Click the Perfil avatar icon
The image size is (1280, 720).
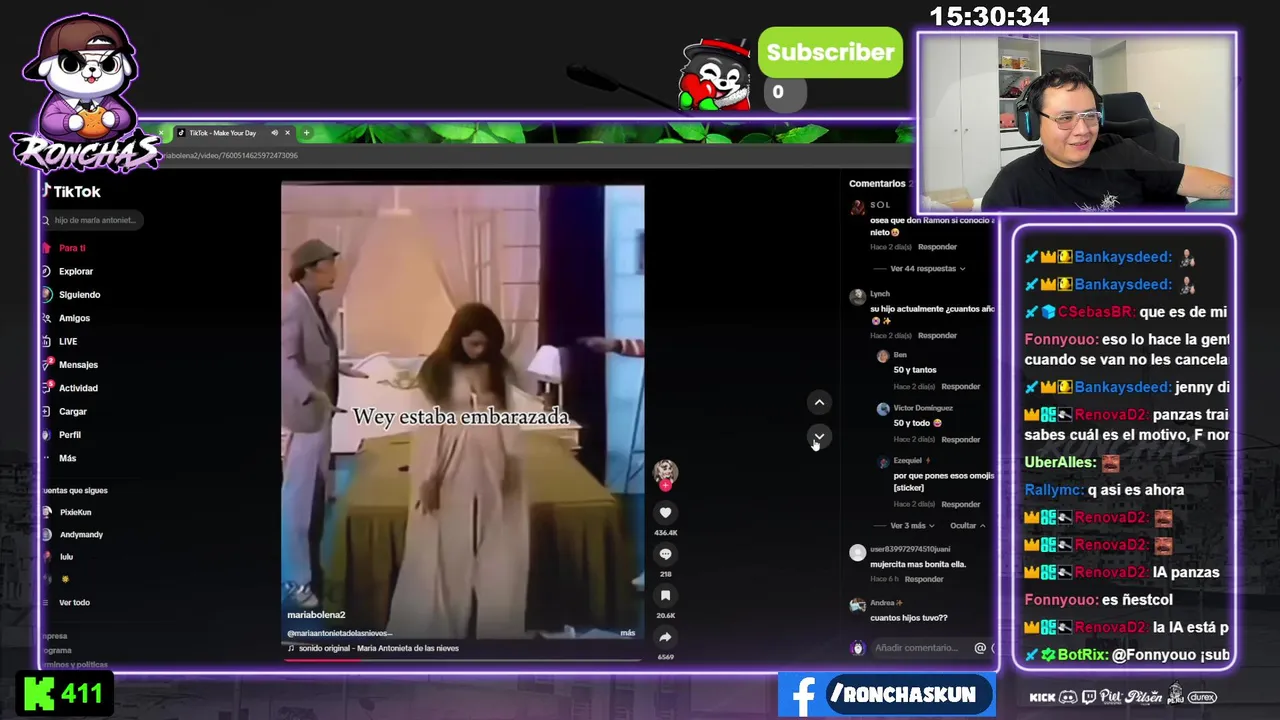pos(46,435)
